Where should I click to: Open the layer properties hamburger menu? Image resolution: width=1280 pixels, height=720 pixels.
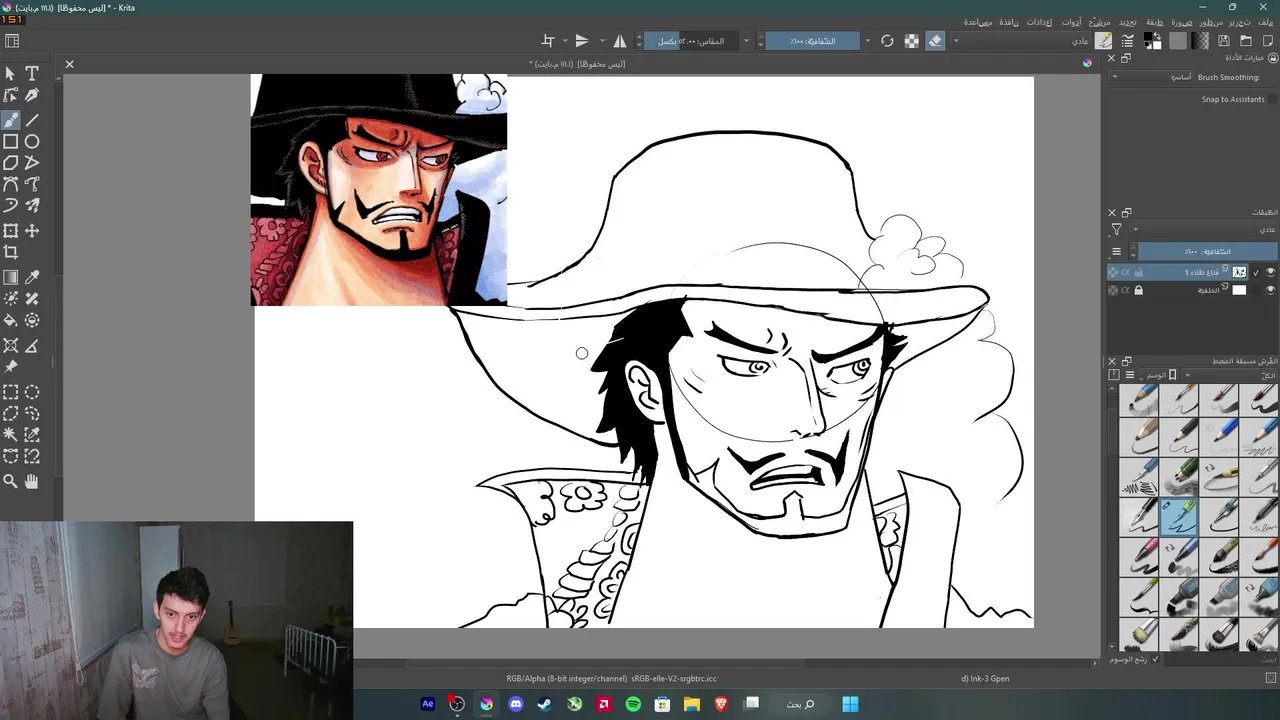click(x=1116, y=251)
